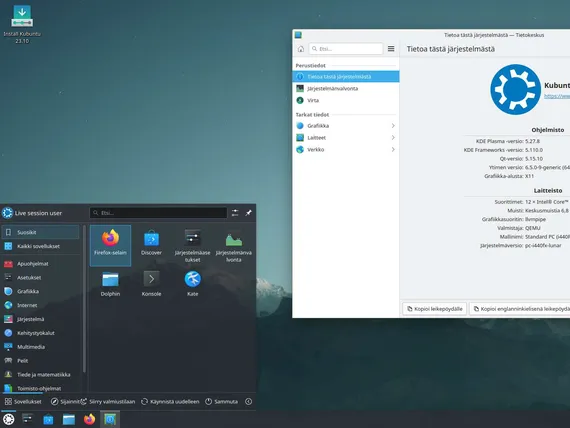
Task: Open Multimedia category
Action: (40, 347)
